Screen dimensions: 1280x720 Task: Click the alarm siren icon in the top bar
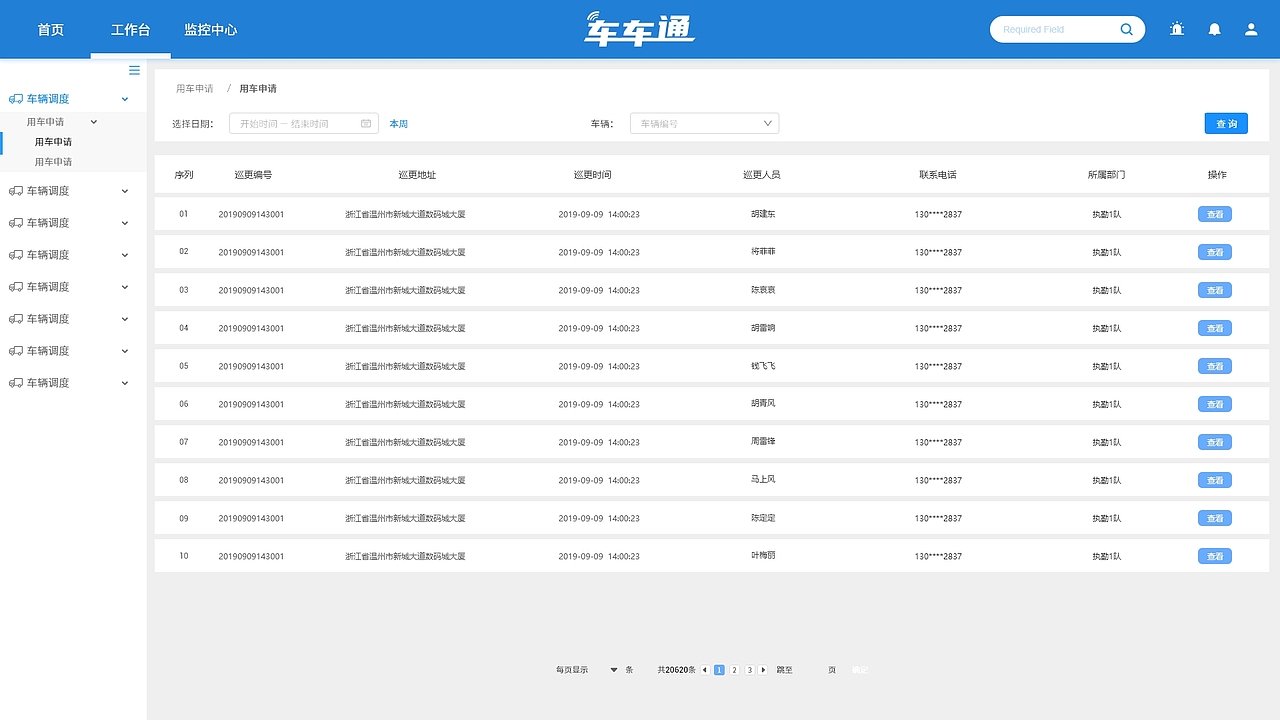[x=1176, y=29]
